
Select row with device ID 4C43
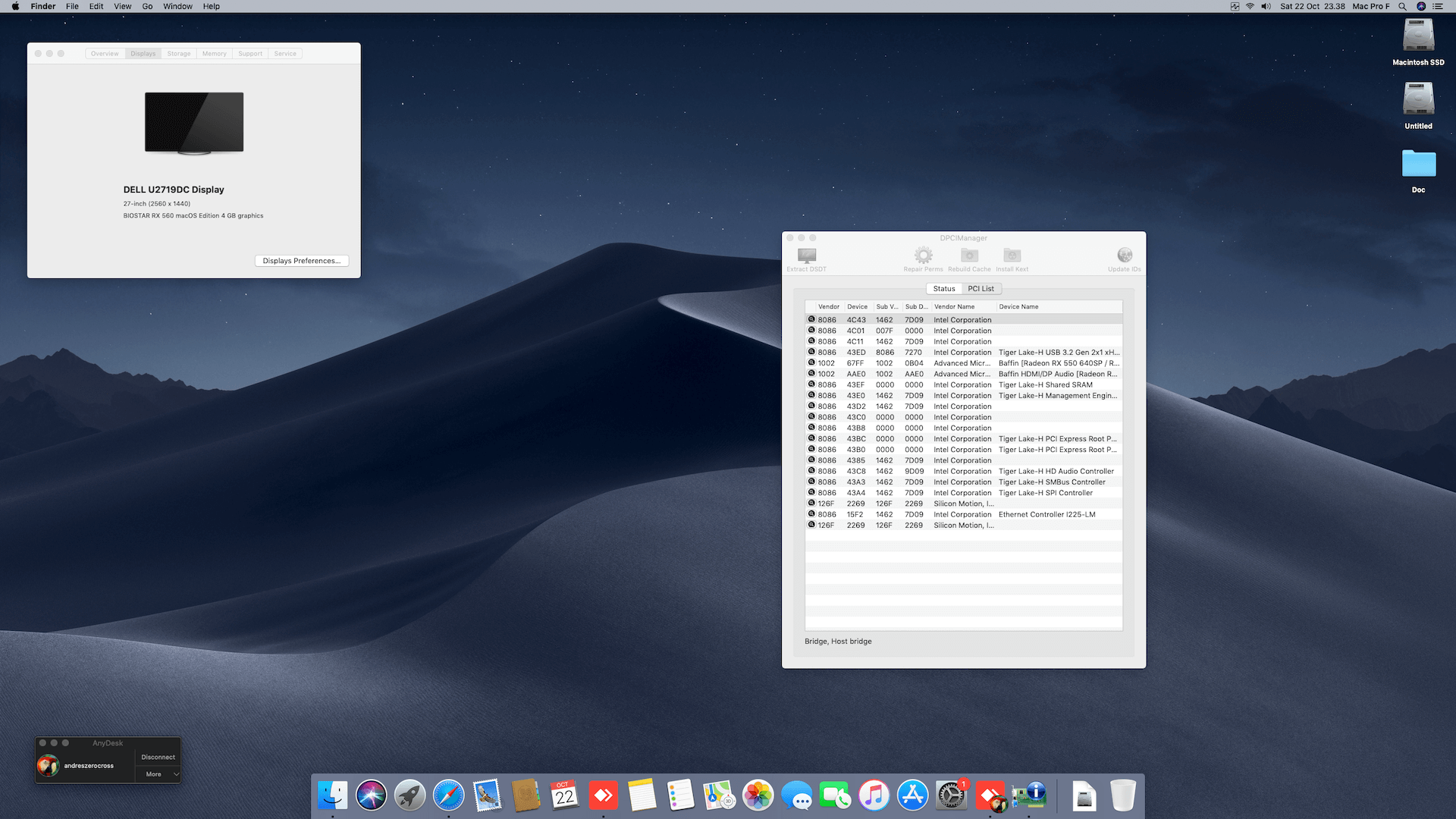tap(964, 320)
